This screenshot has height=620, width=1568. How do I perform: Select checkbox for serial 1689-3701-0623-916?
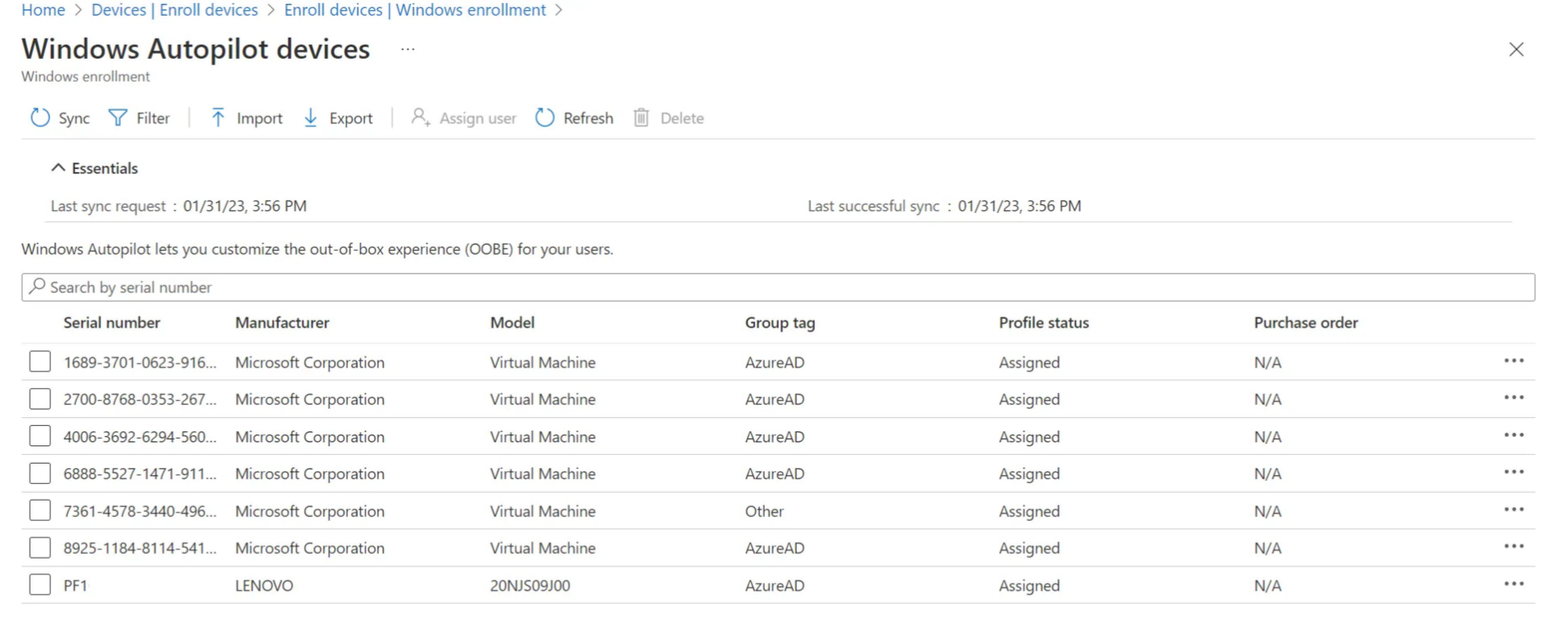40,361
